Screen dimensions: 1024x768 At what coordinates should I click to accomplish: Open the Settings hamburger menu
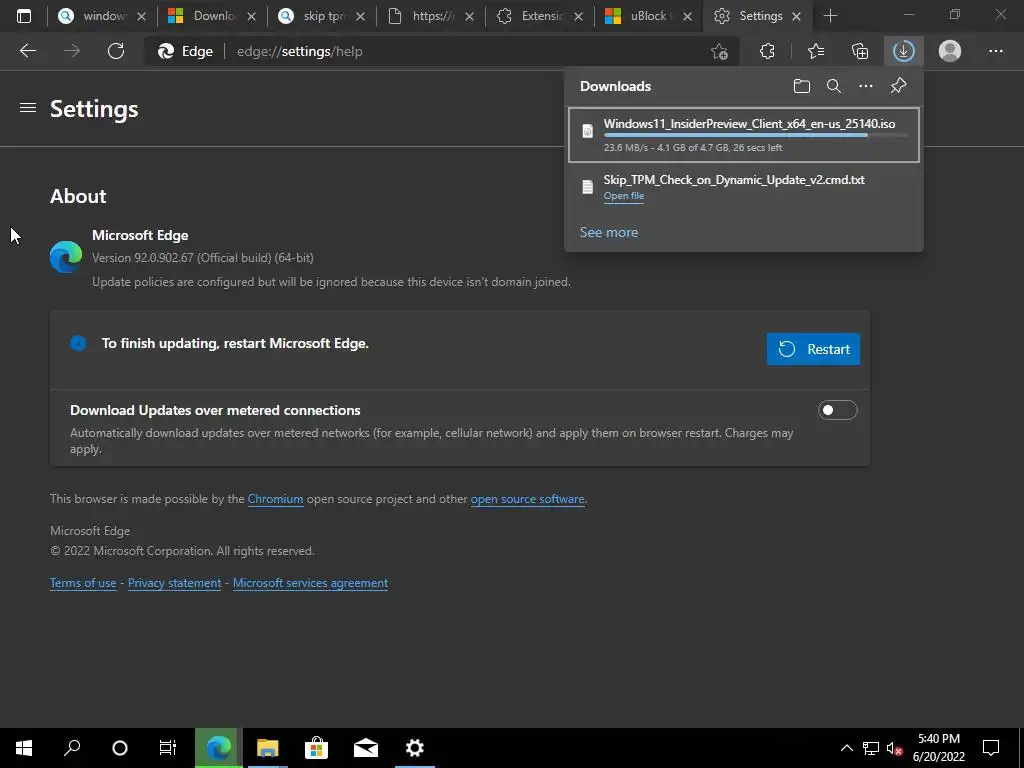pyautogui.click(x=27, y=108)
